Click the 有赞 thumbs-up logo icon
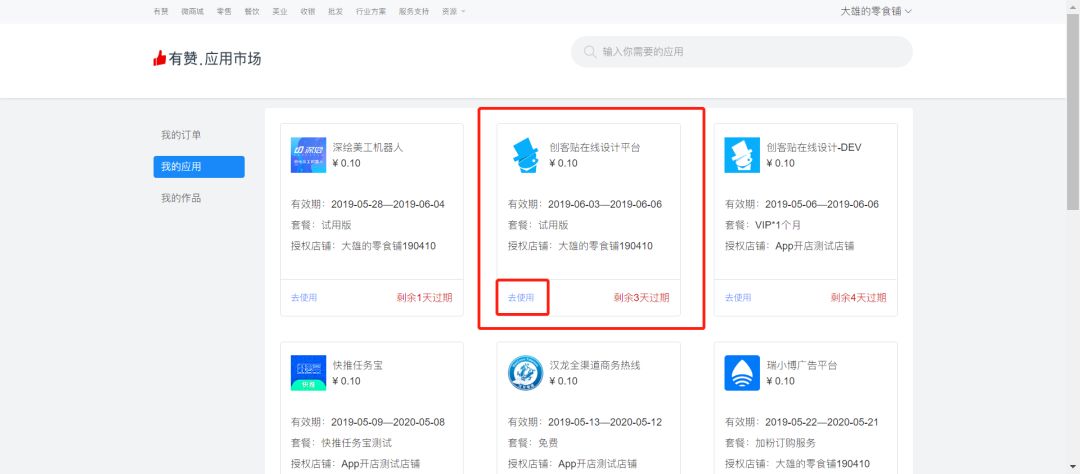This screenshot has height=474, width=1080. (160, 59)
